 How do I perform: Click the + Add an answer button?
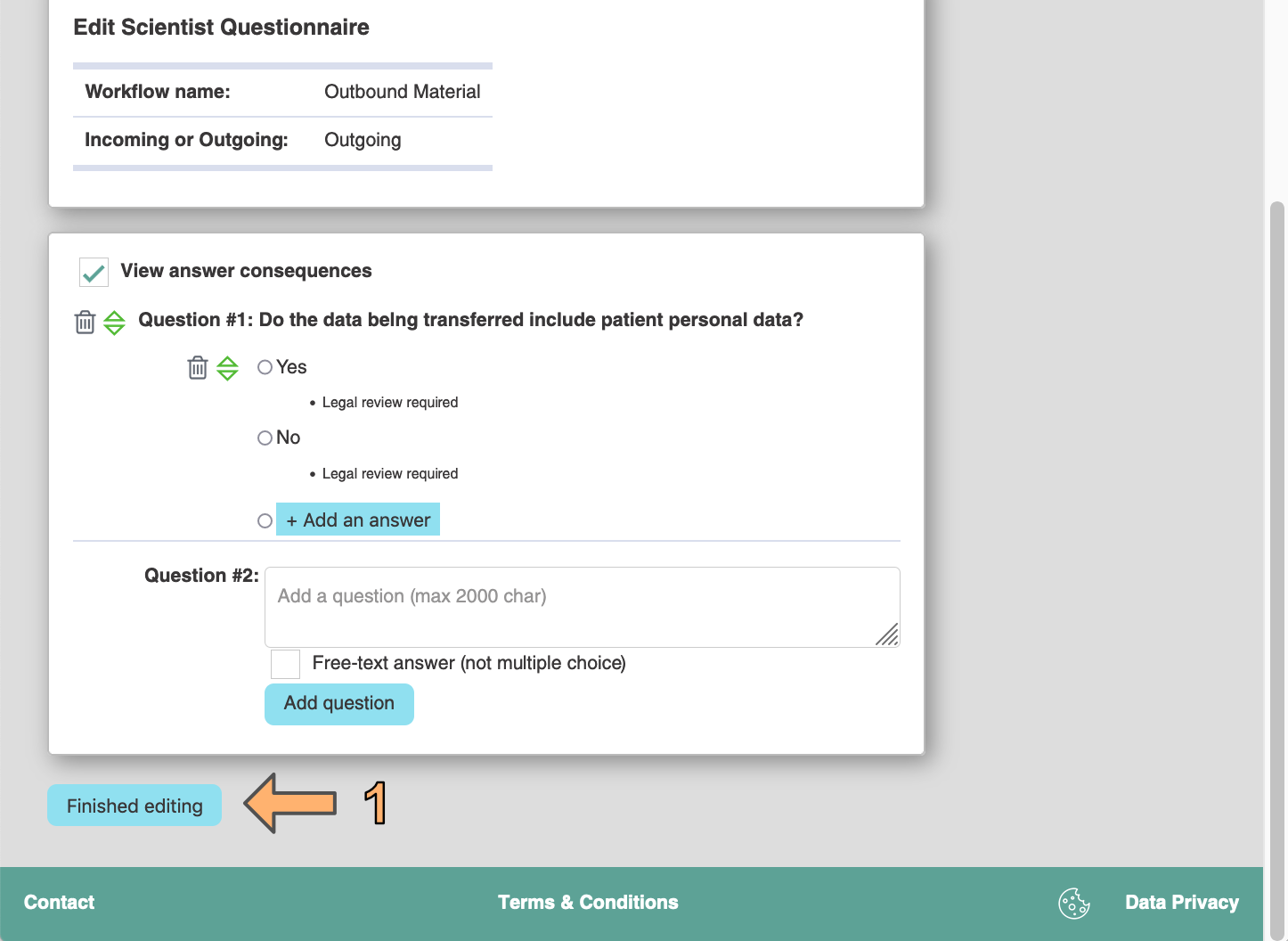click(358, 520)
